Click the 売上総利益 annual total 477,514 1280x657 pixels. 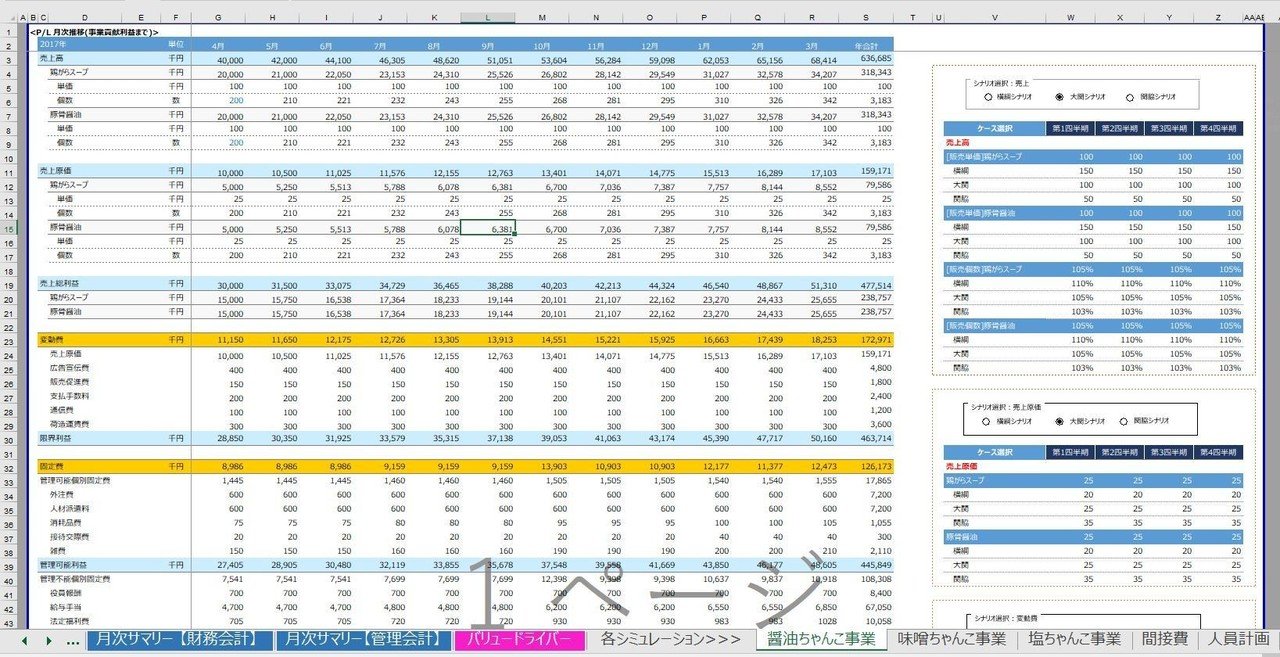coord(866,285)
